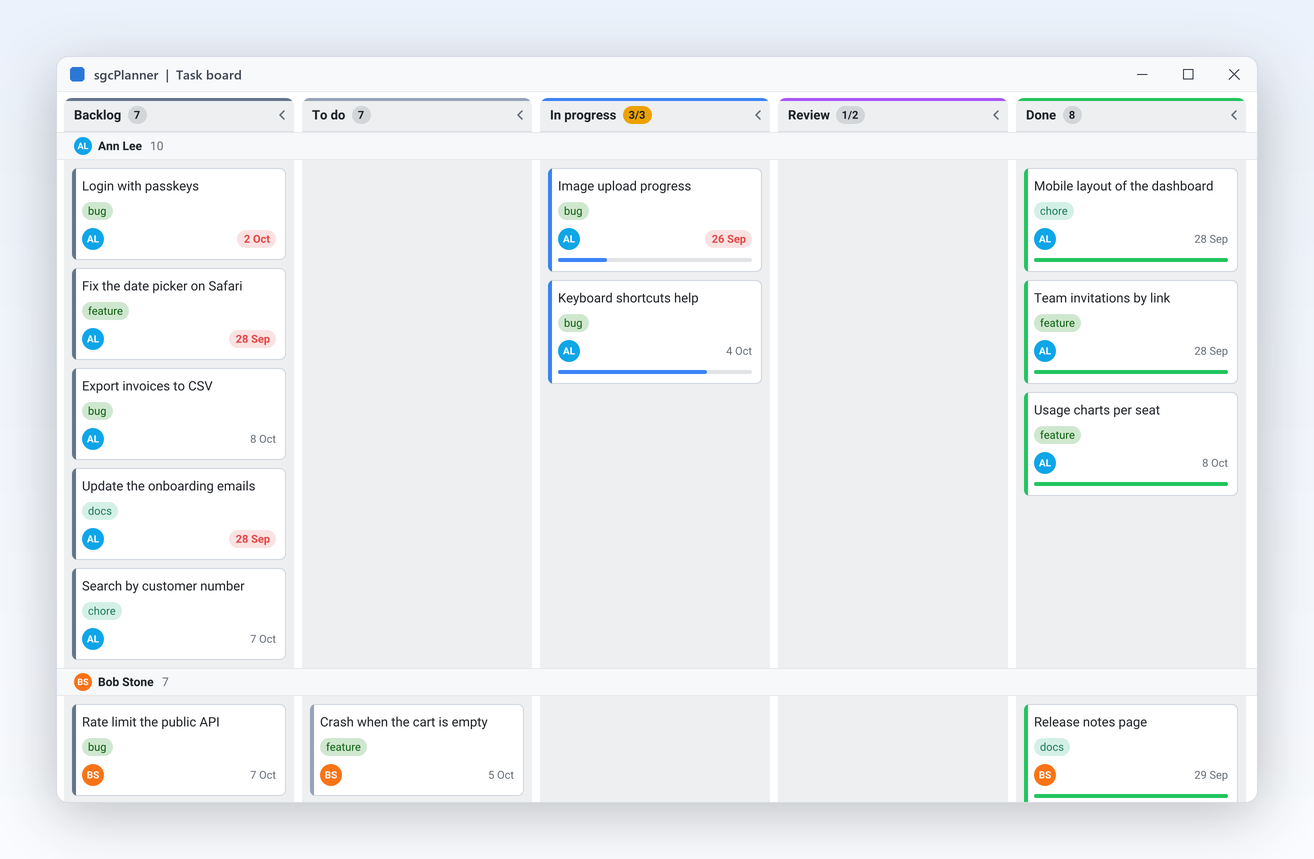Maximize the sgcPlanner window
This screenshot has height=859, width=1314.
1188,74
